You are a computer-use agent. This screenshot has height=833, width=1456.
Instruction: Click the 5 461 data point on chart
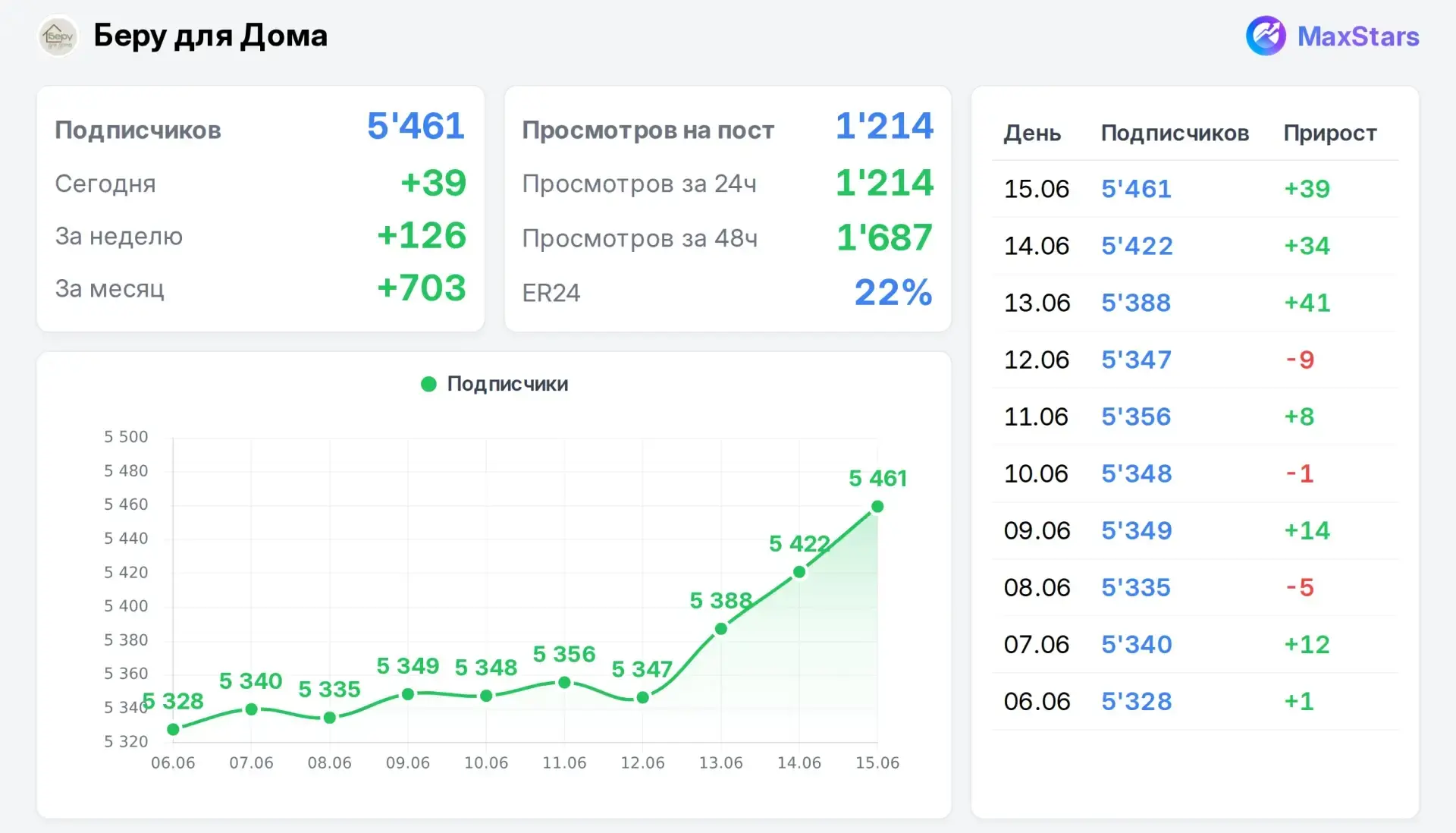tap(877, 506)
